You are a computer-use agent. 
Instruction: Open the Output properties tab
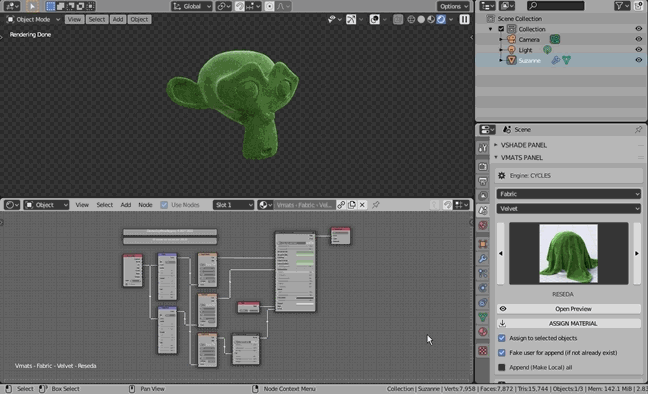tap(483, 181)
